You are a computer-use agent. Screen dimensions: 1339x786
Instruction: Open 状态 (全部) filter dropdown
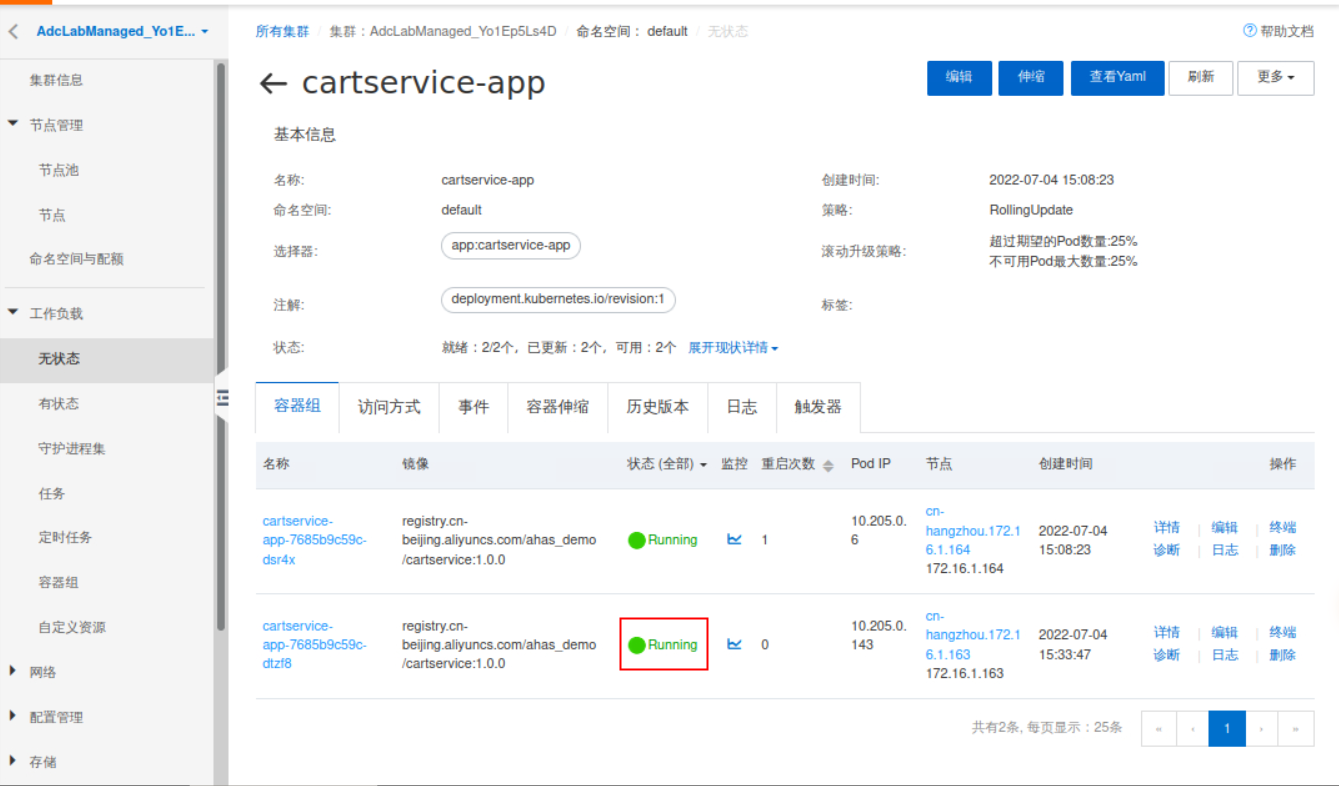[667, 464]
